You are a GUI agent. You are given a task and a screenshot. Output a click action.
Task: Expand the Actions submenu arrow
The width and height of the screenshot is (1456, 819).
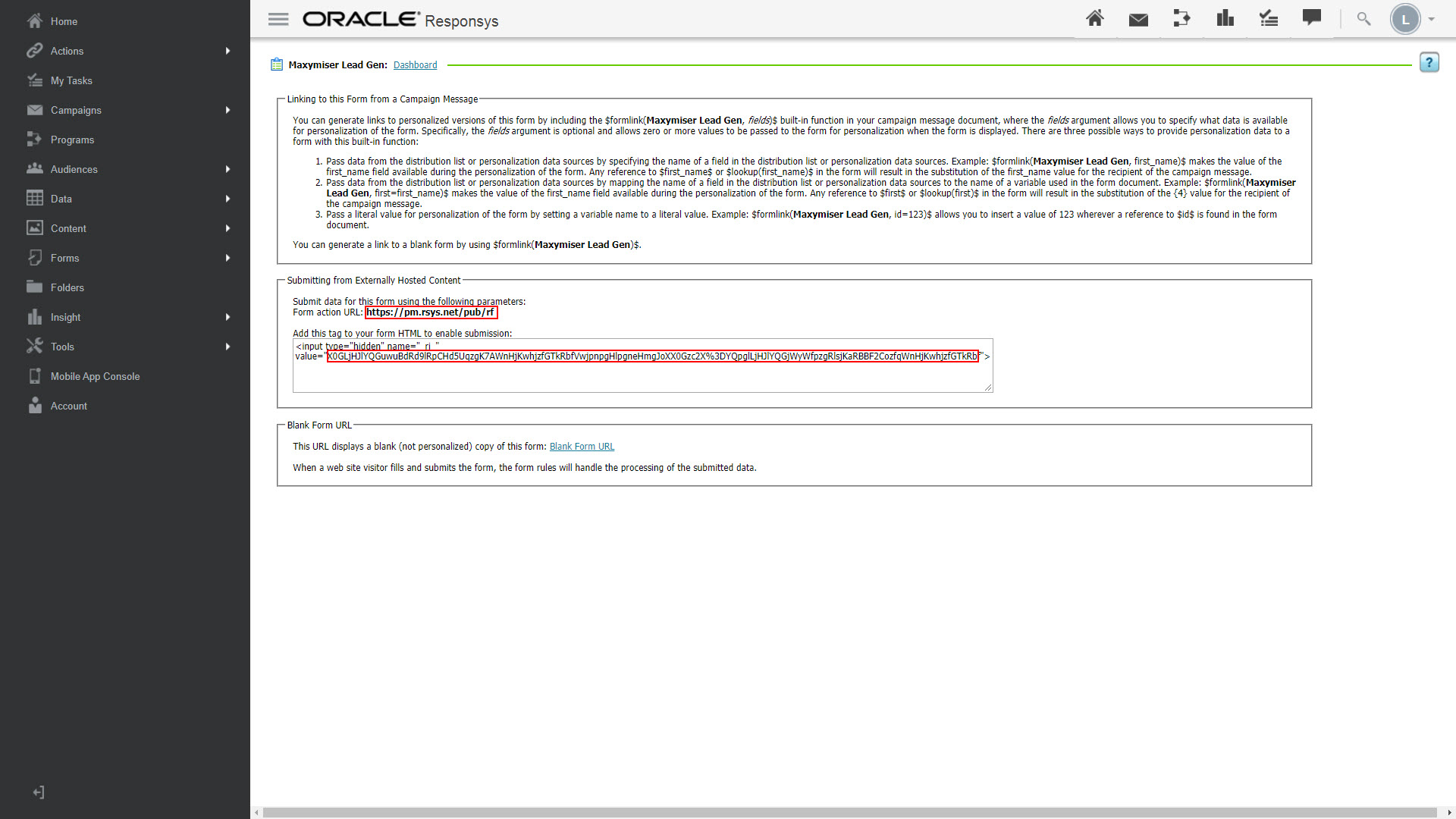pyautogui.click(x=227, y=51)
